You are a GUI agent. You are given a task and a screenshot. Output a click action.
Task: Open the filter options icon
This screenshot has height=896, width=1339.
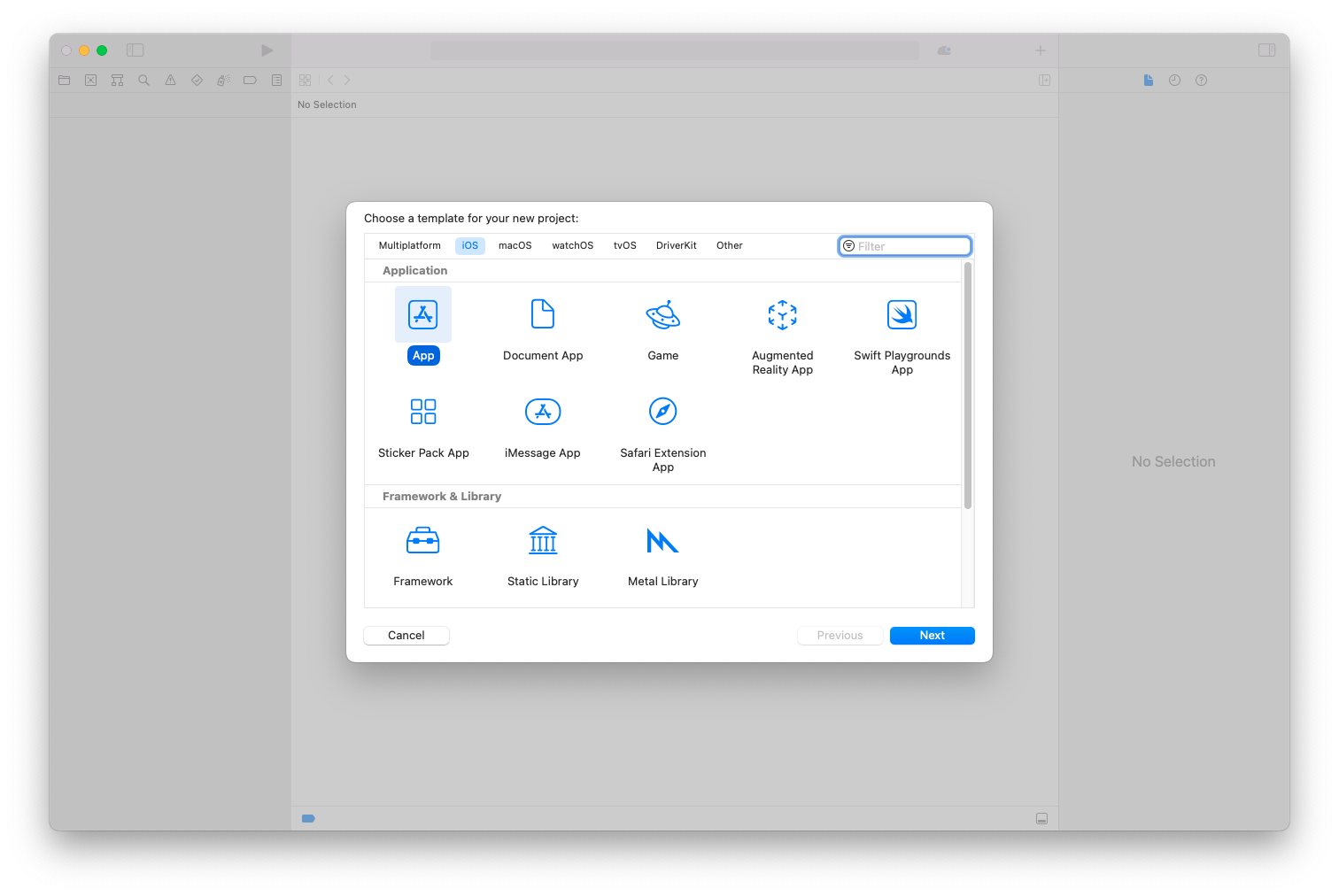848,246
